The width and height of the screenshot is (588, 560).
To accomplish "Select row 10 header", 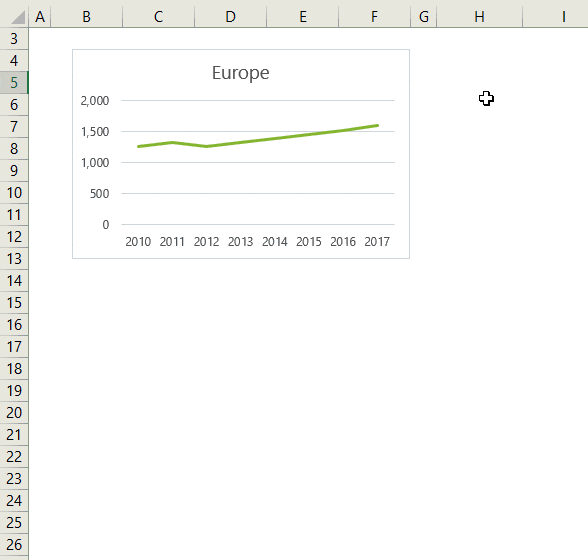I will click(x=14, y=193).
